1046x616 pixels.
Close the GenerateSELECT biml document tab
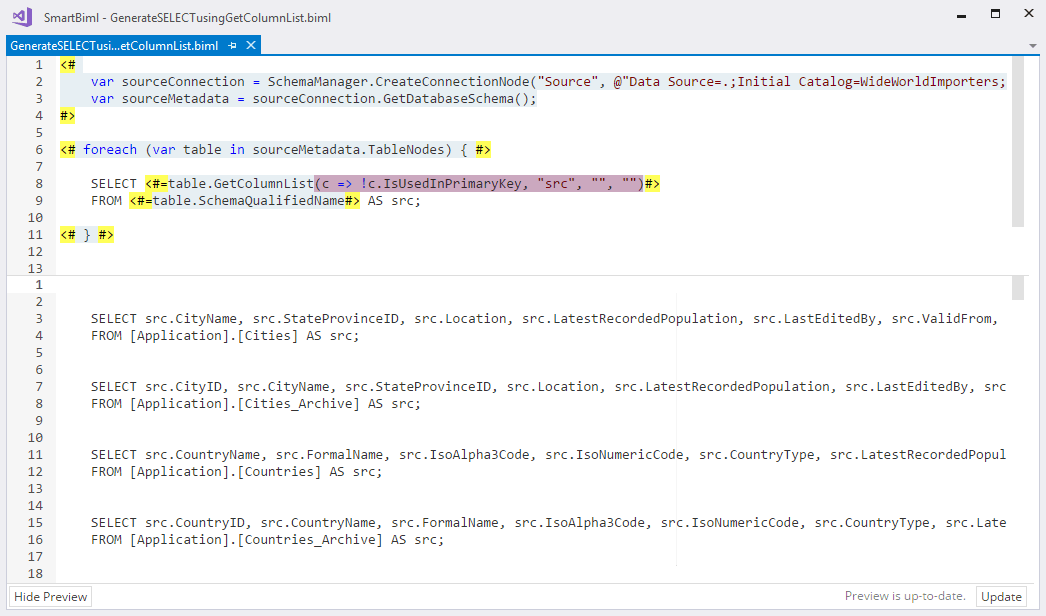[251, 46]
